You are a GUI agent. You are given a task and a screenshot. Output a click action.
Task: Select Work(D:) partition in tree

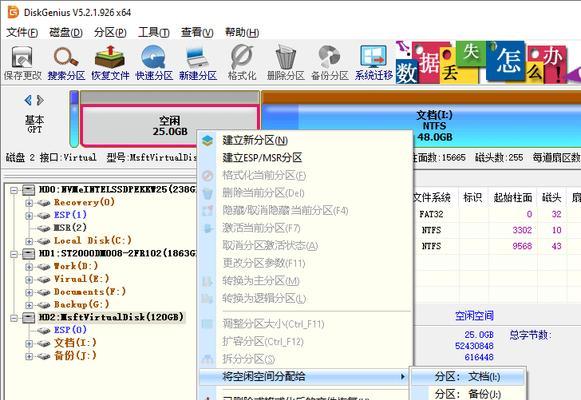76,266
